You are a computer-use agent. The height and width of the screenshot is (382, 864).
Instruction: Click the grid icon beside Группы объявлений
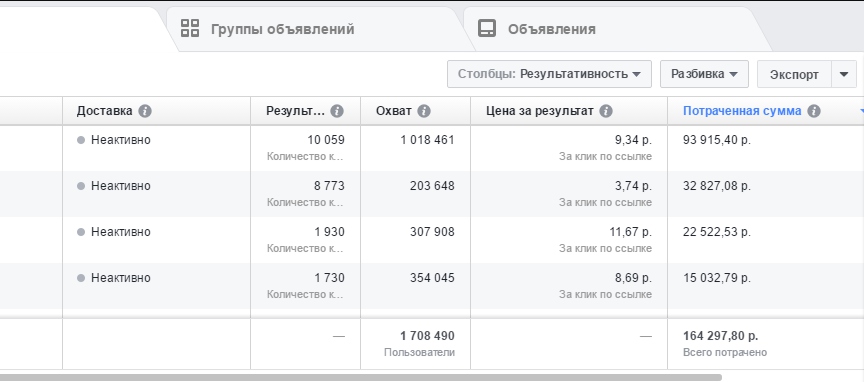point(190,28)
